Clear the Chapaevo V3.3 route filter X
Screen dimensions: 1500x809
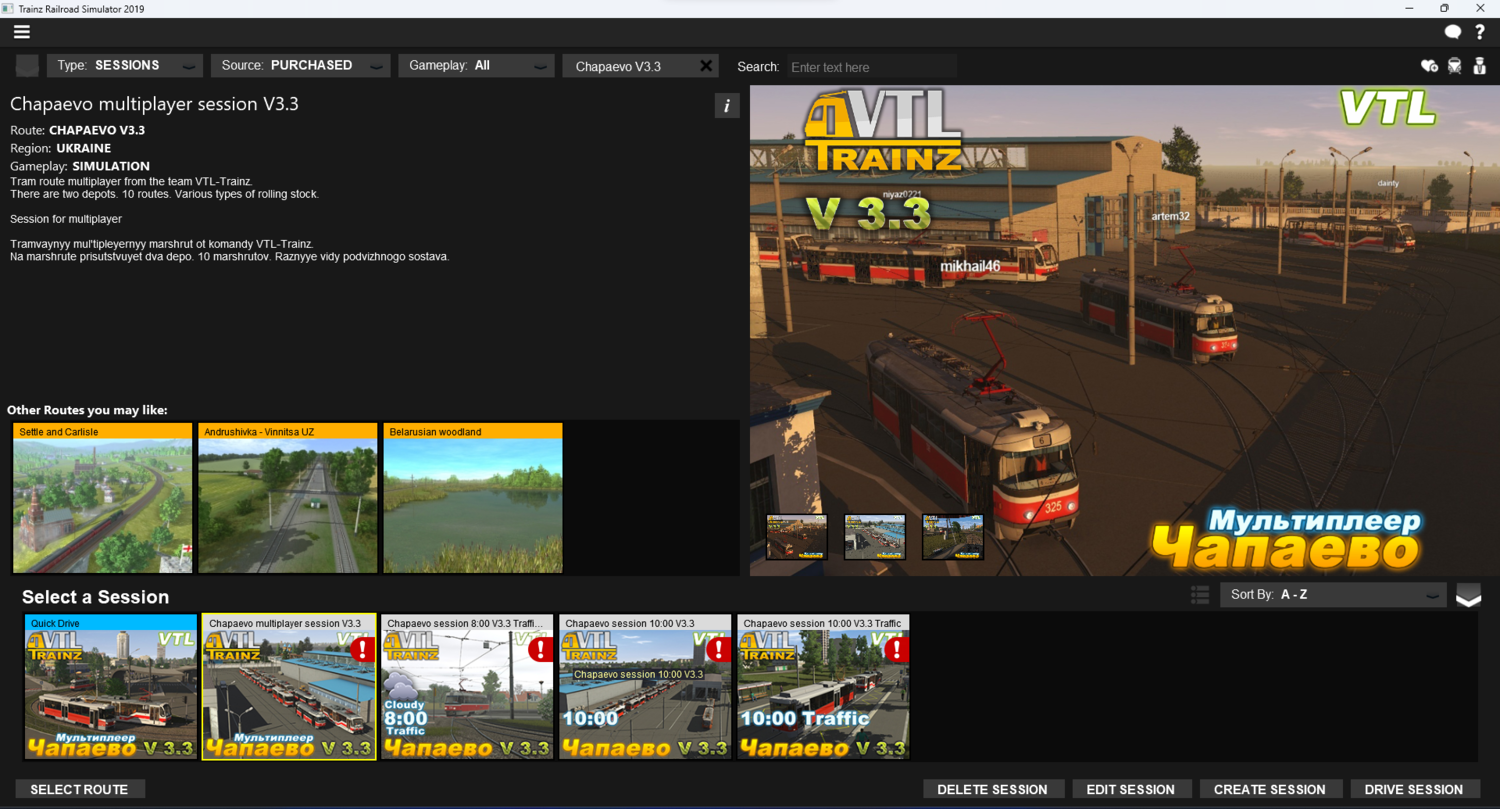coord(706,66)
